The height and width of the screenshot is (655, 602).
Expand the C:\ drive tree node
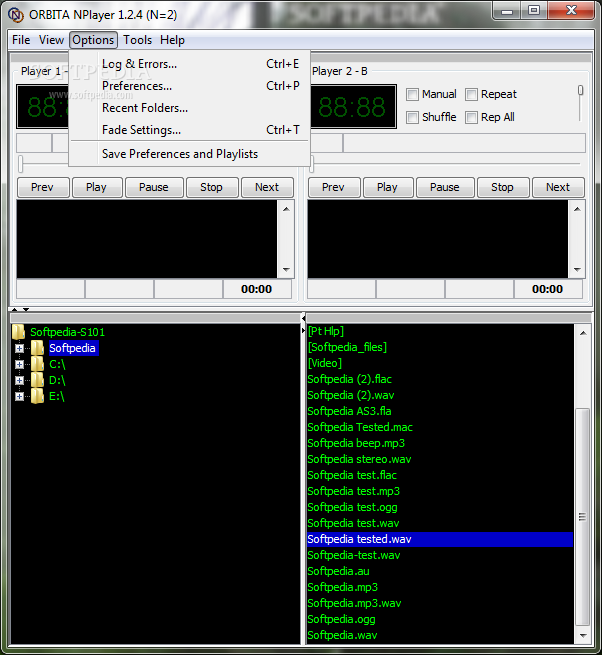coord(19,364)
